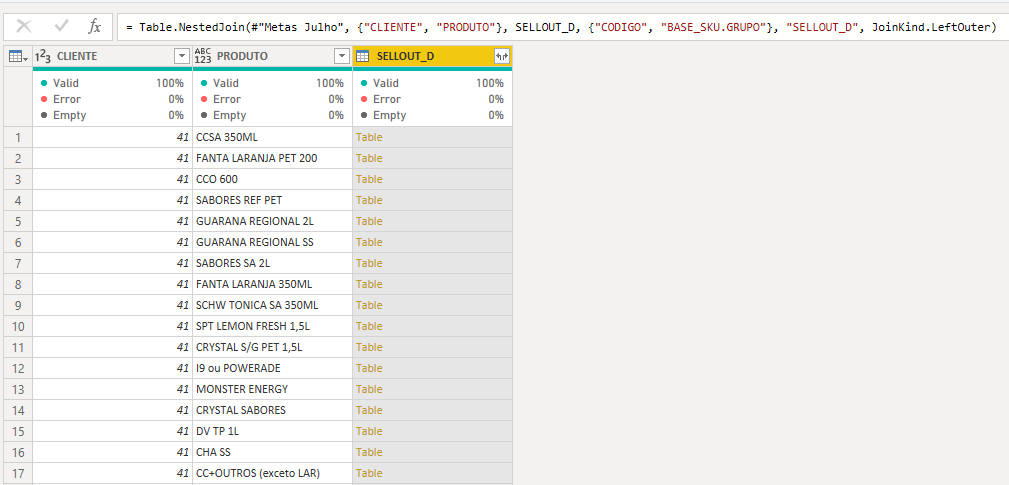The height and width of the screenshot is (485, 1009).
Task: Select cell GUARANA REGIONAL SS
Action: (x=272, y=242)
